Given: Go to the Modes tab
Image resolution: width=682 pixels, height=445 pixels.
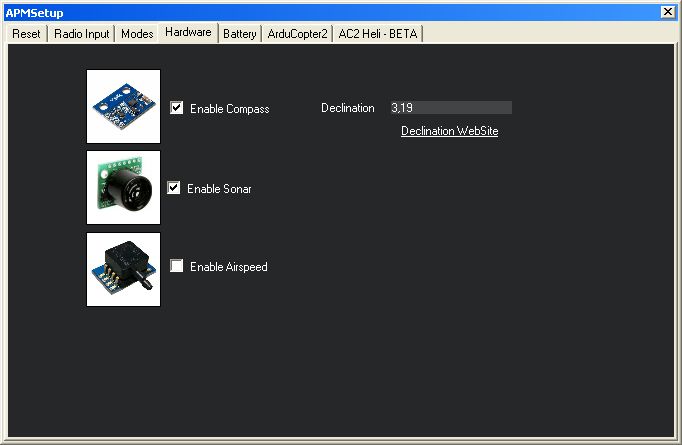Looking at the screenshot, I should [137, 33].
